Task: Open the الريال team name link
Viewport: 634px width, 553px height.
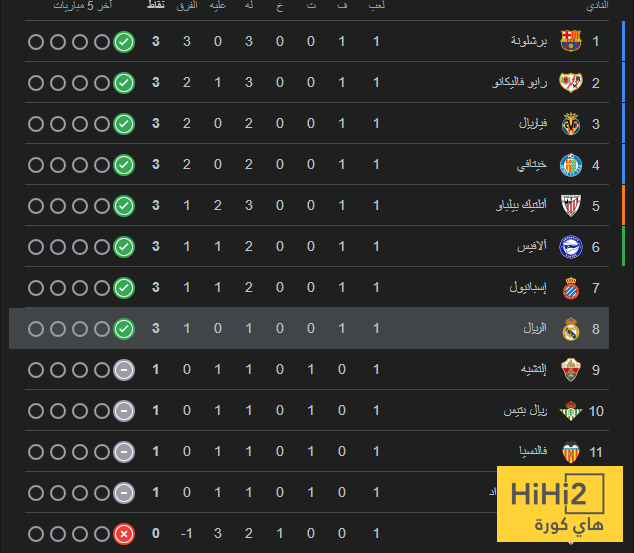Action: [x=535, y=329]
